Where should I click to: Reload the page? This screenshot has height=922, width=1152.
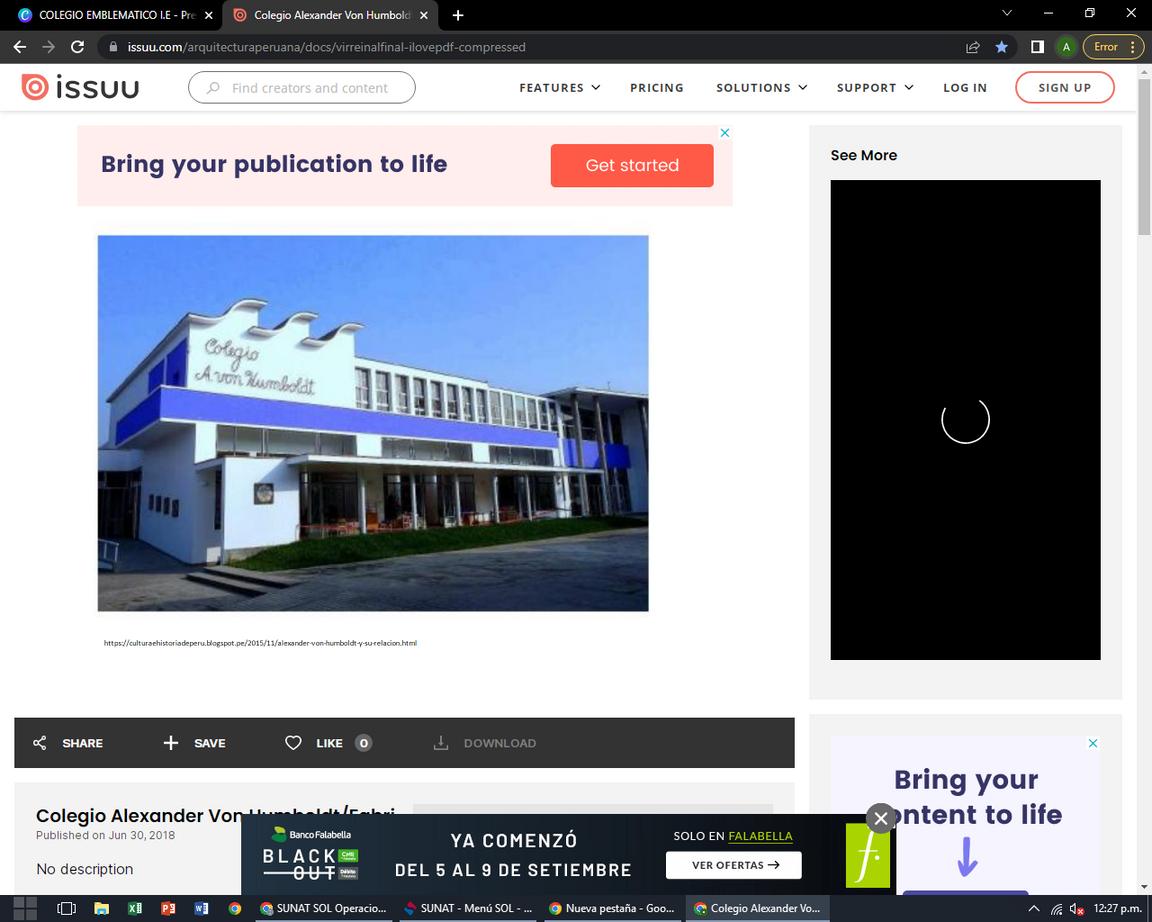pos(77,47)
